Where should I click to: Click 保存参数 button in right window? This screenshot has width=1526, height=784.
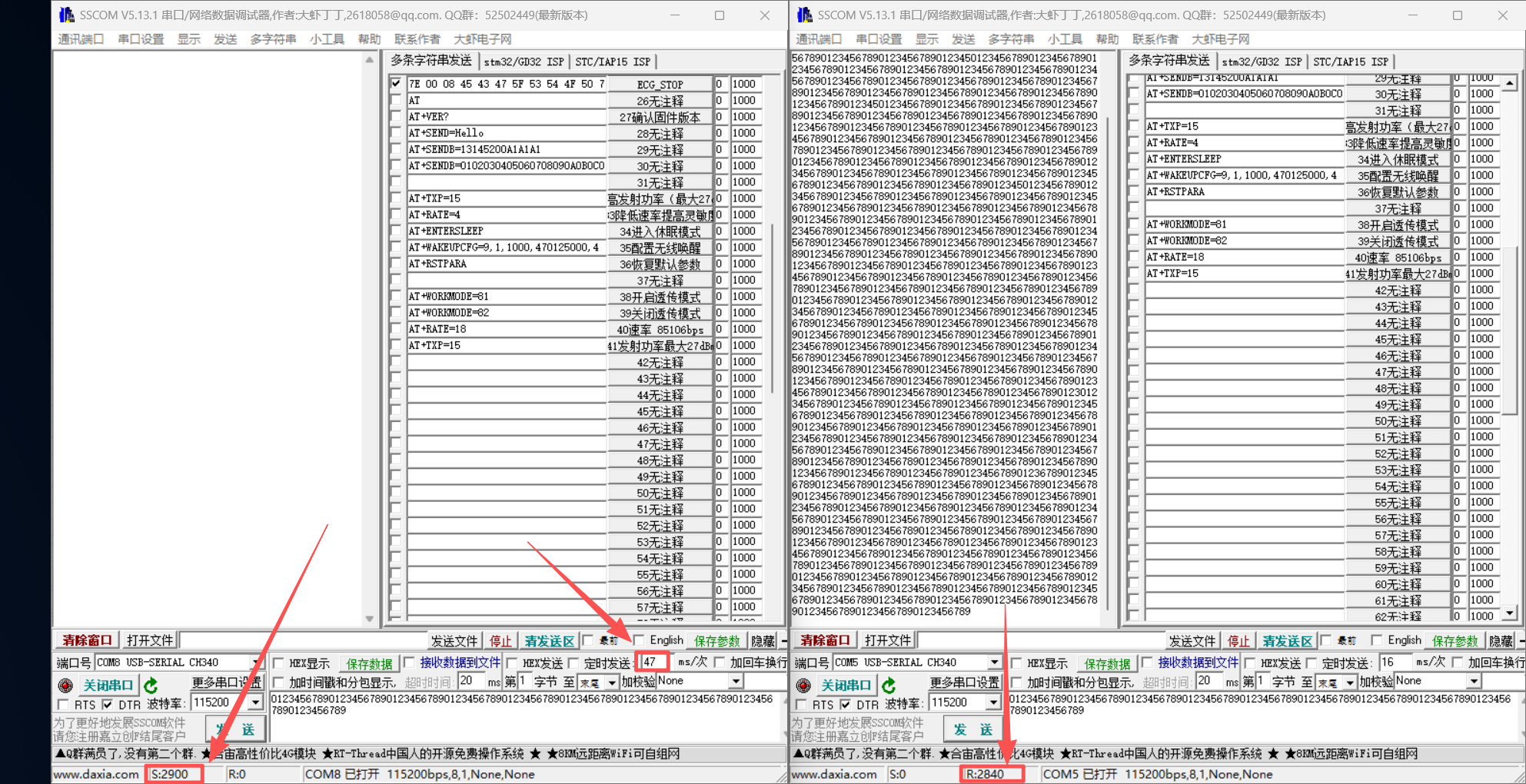tap(1455, 640)
